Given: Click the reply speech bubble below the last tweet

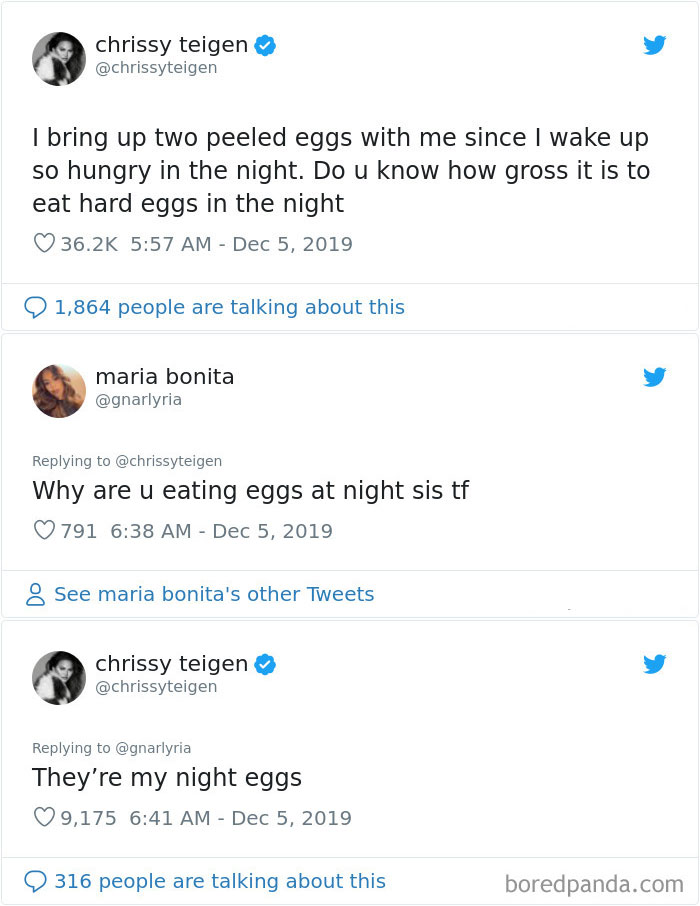Looking at the screenshot, I should point(37,880).
